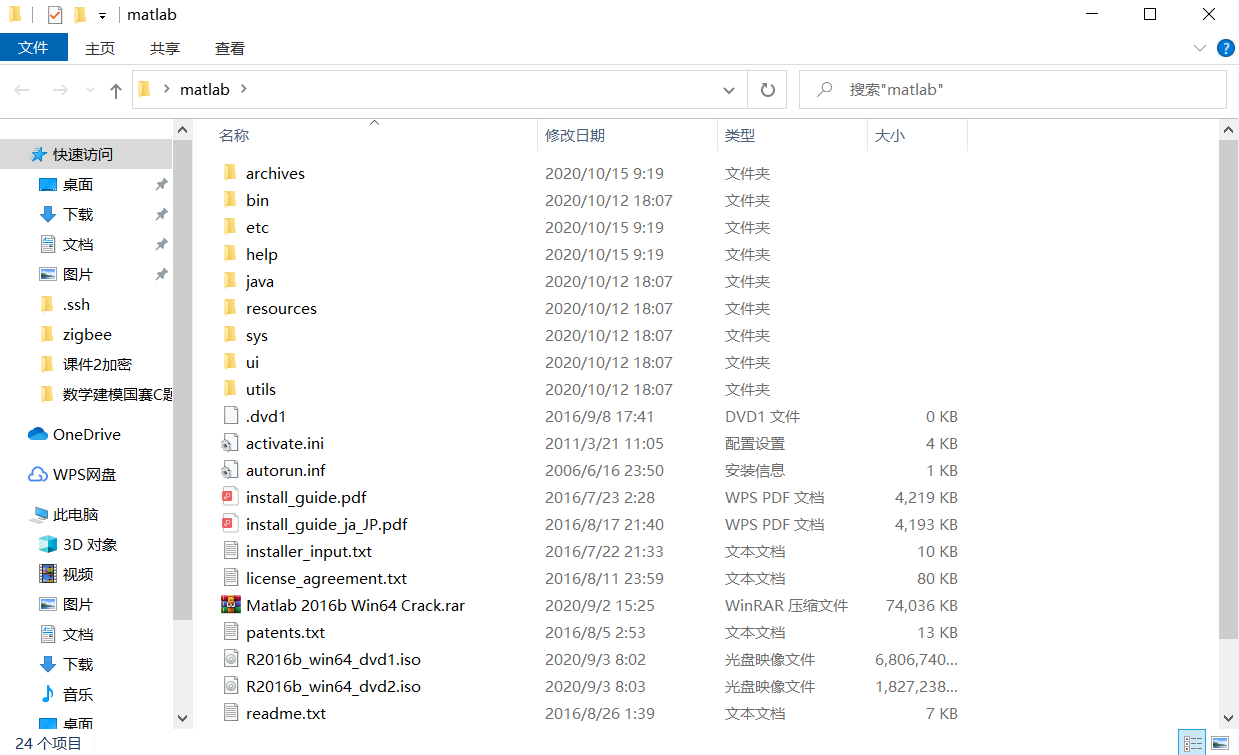Expand chevron after matlab in address path
Image resolution: width=1239 pixels, height=755 pixels.
[x=243, y=89]
